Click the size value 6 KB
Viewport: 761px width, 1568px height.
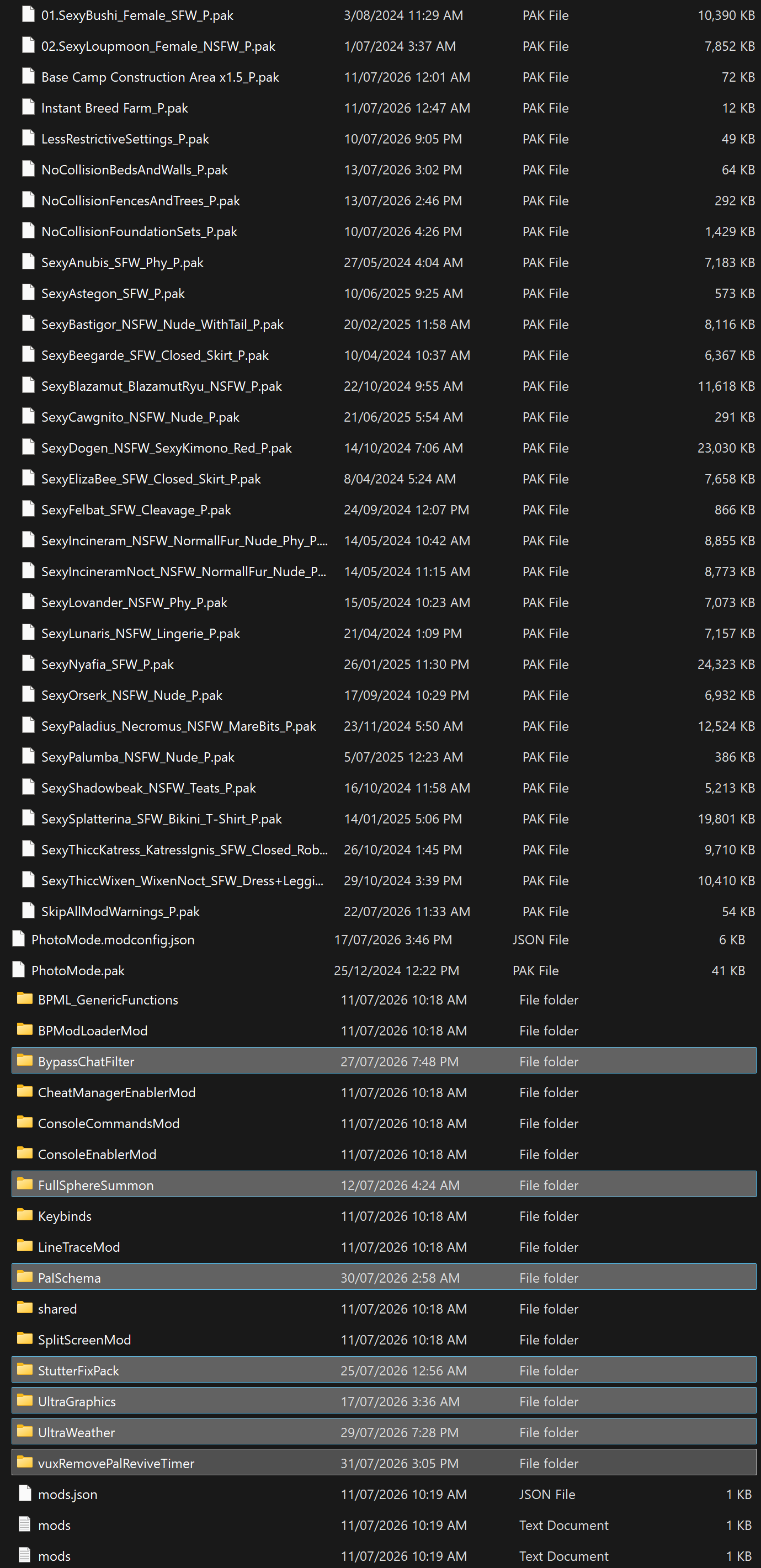(x=732, y=939)
